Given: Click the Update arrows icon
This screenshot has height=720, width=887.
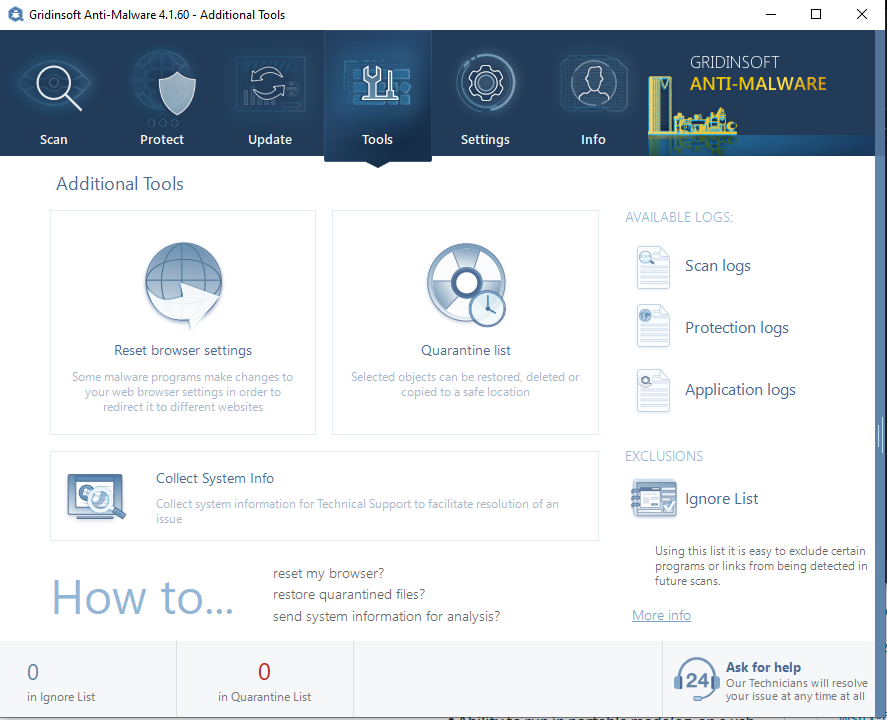Looking at the screenshot, I should click(x=270, y=85).
